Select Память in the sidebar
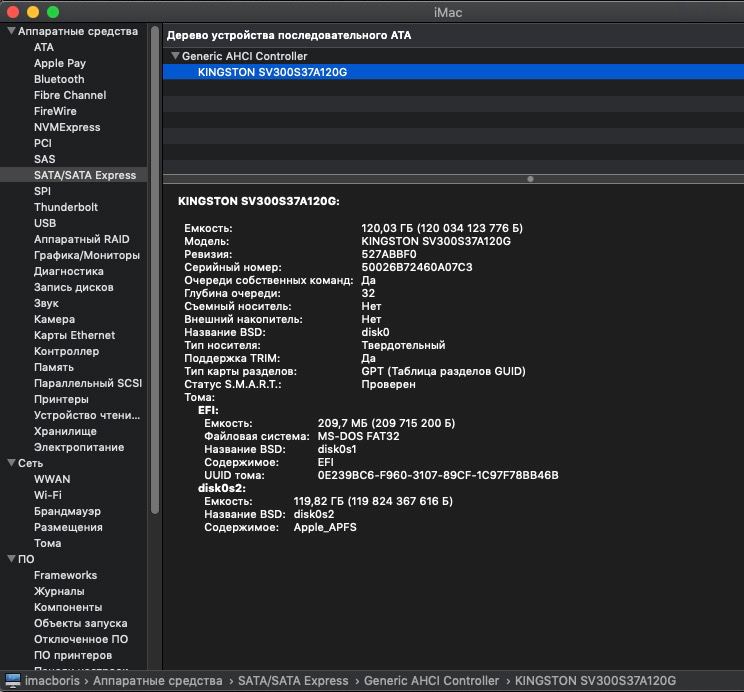The width and height of the screenshot is (744, 692). click(54, 367)
